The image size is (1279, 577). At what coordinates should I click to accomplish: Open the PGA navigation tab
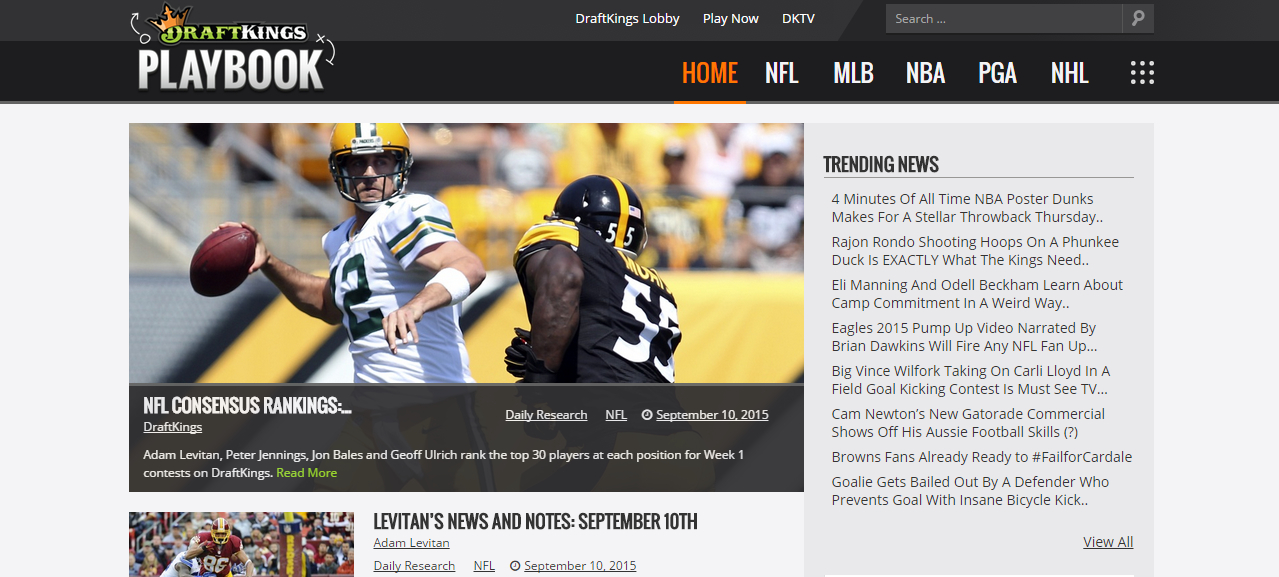click(997, 73)
